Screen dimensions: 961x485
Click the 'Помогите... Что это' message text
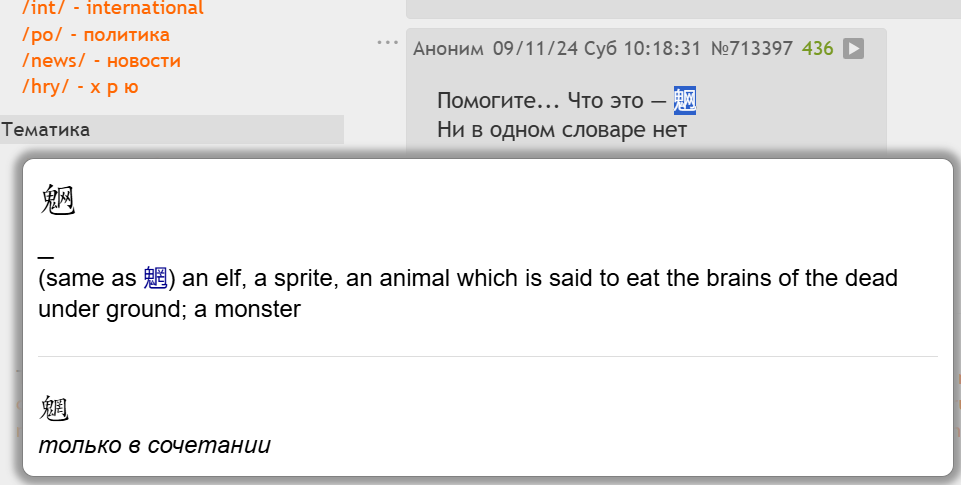tap(540, 101)
